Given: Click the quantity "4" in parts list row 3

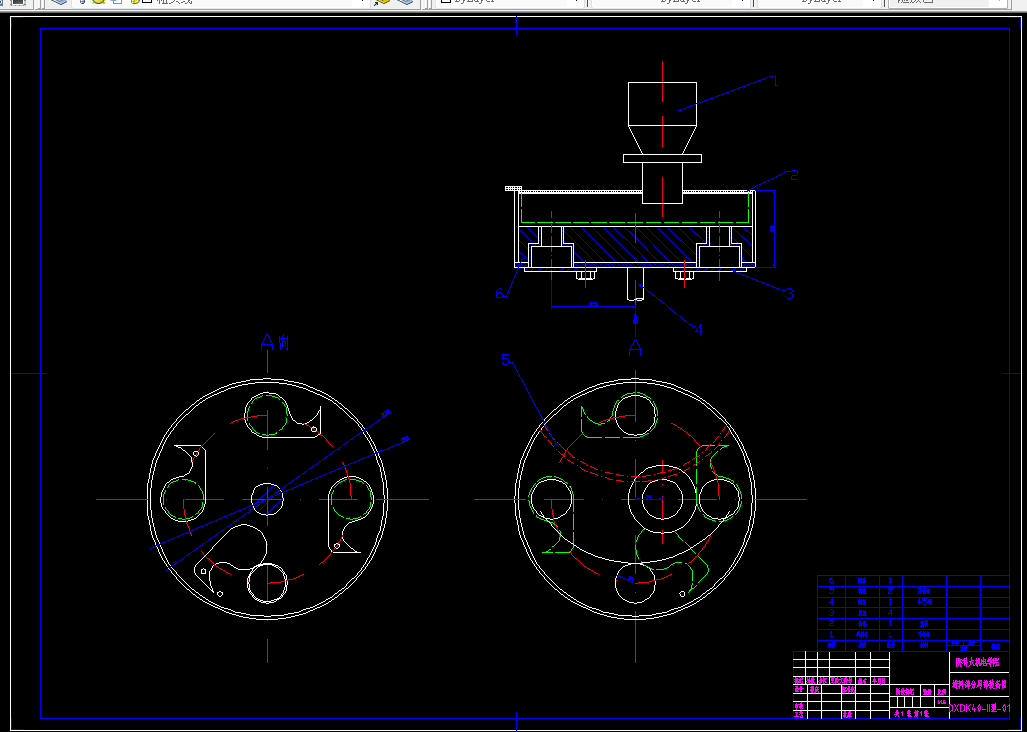Looking at the screenshot, I should pos(890,613).
